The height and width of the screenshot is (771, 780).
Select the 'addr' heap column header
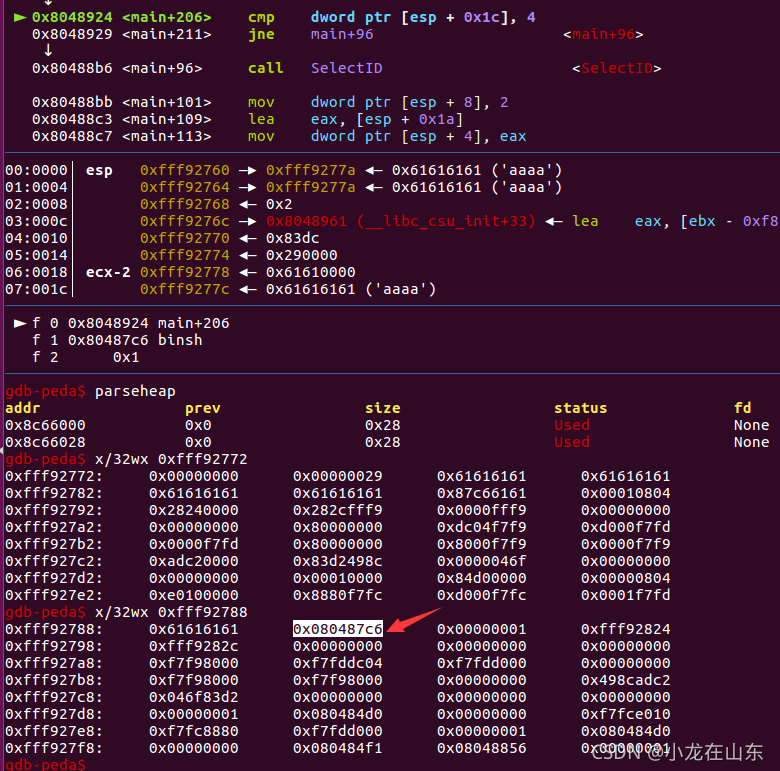point(22,408)
